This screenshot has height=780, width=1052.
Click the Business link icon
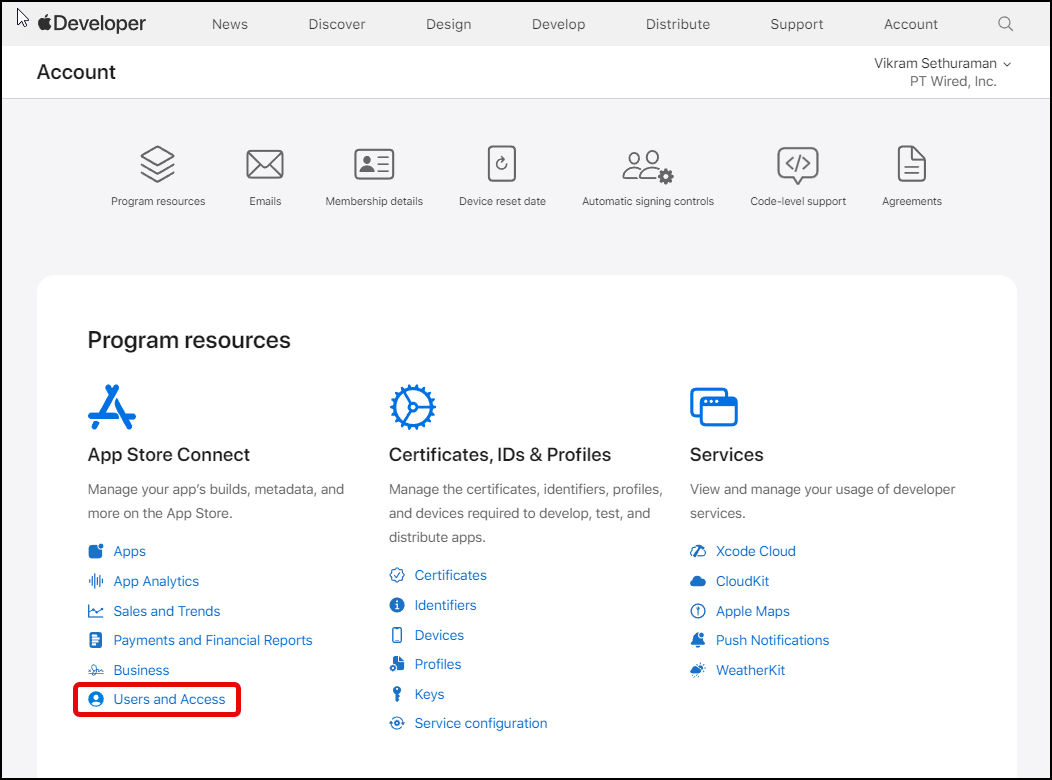(96, 670)
